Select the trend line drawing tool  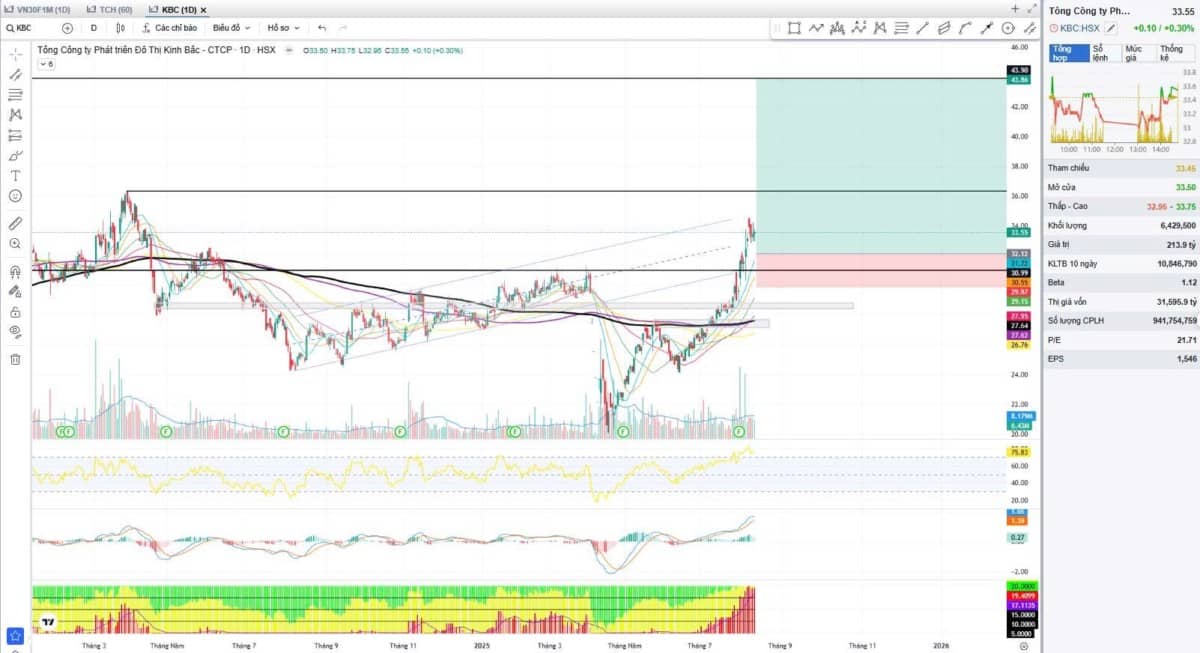[x=15, y=74]
